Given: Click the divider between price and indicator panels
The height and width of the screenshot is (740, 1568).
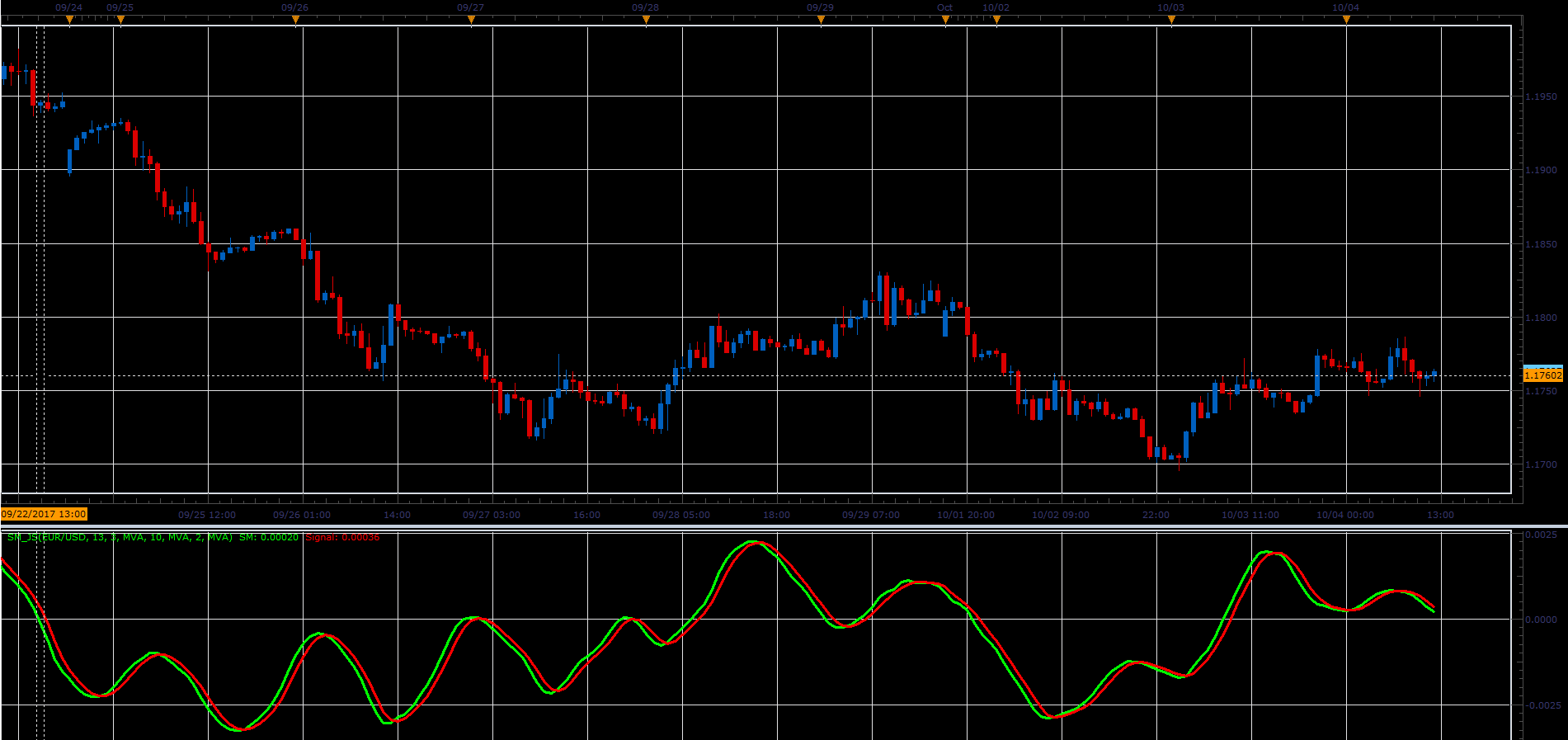Looking at the screenshot, I should pyautogui.click(x=784, y=526).
